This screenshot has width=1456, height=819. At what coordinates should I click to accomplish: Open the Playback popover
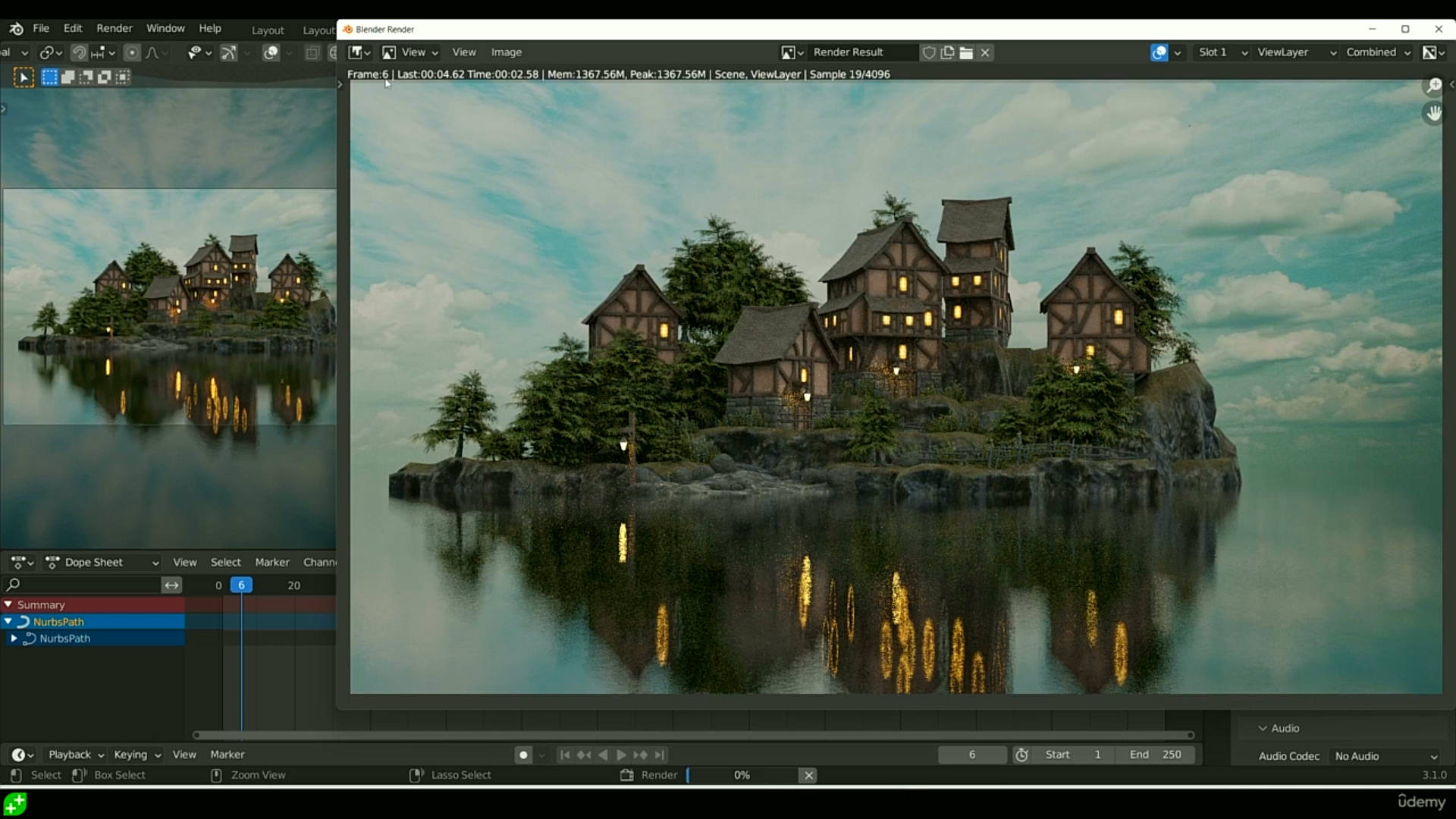76,755
